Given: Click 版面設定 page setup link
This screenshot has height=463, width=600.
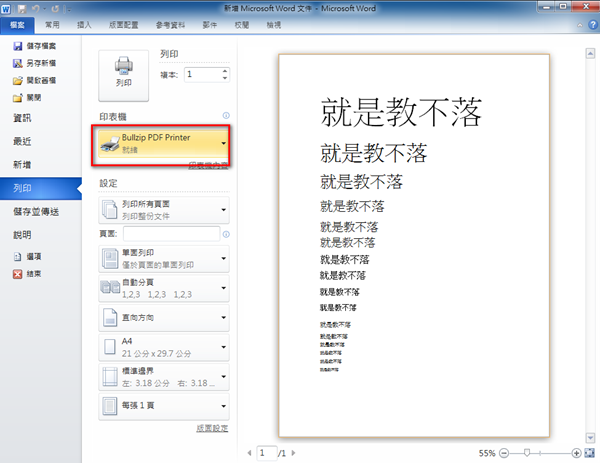Looking at the screenshot, I should point(212,428).
